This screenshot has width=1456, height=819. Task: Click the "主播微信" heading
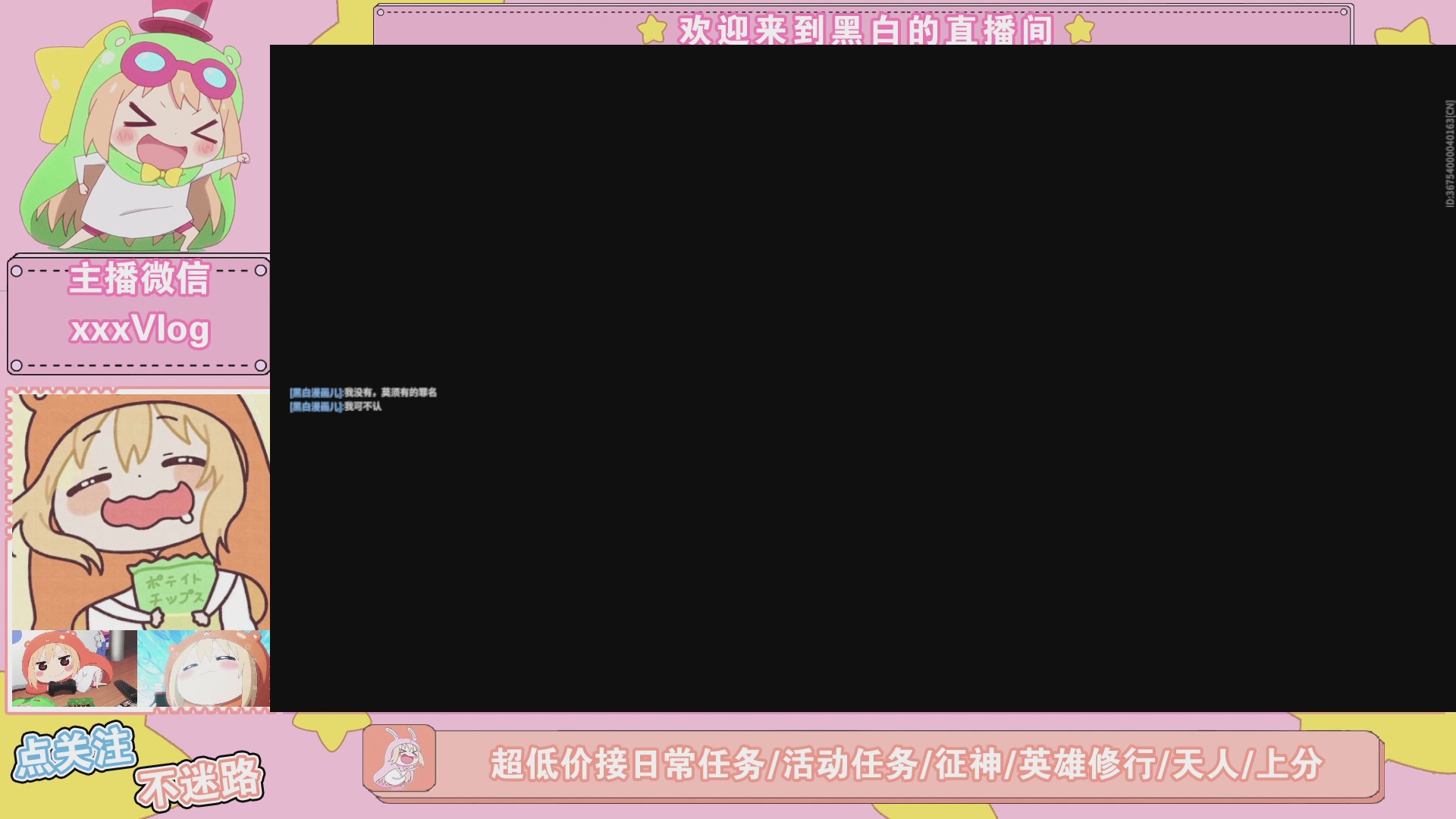pos(139,278)
